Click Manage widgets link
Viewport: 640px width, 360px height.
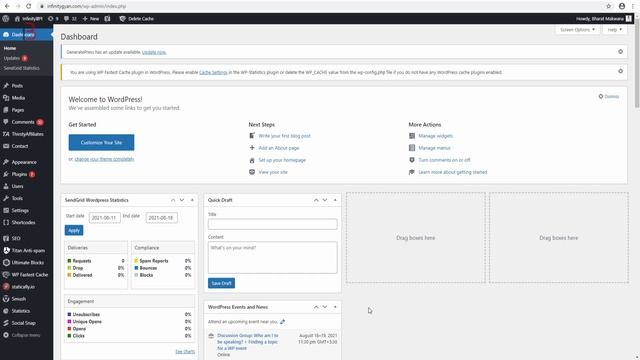click(436, 136)
